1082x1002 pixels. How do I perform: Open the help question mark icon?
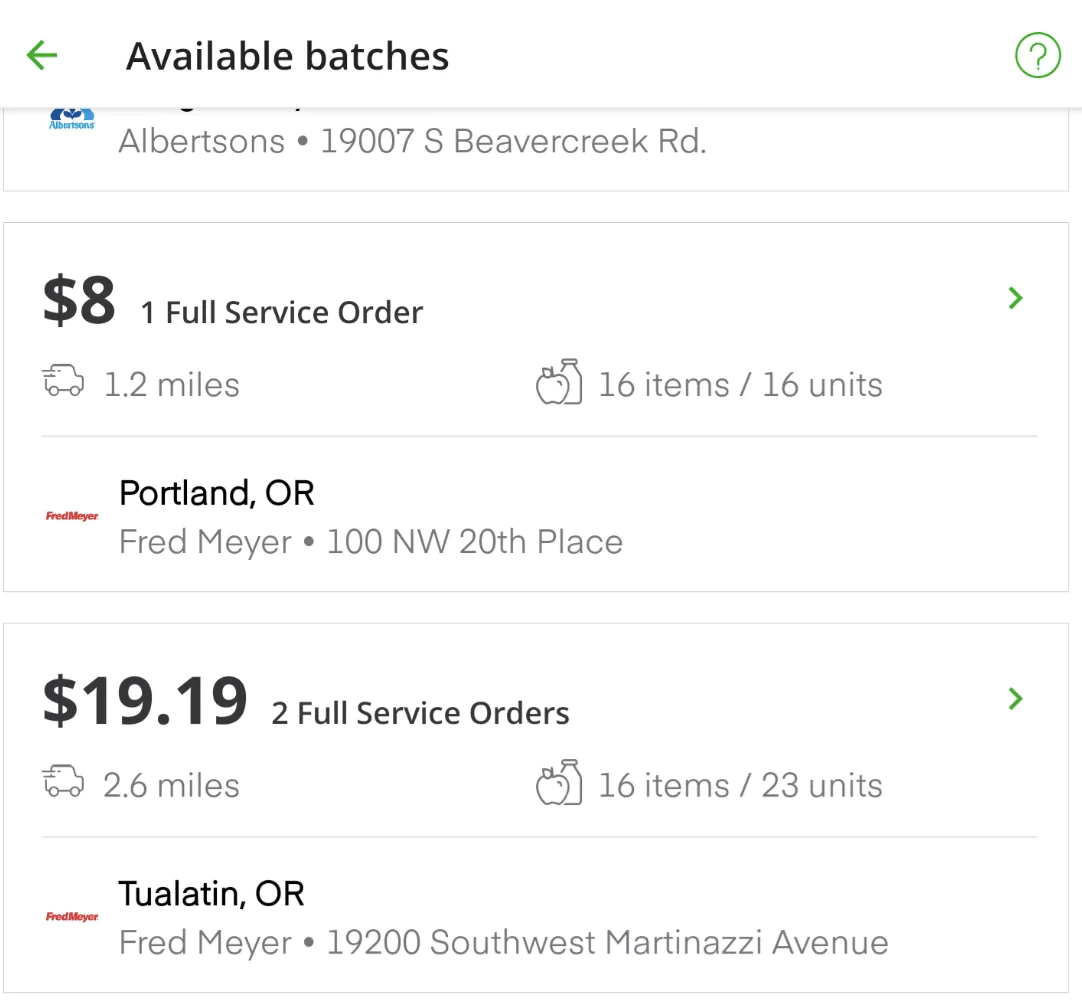click(x=1037, y=55)
